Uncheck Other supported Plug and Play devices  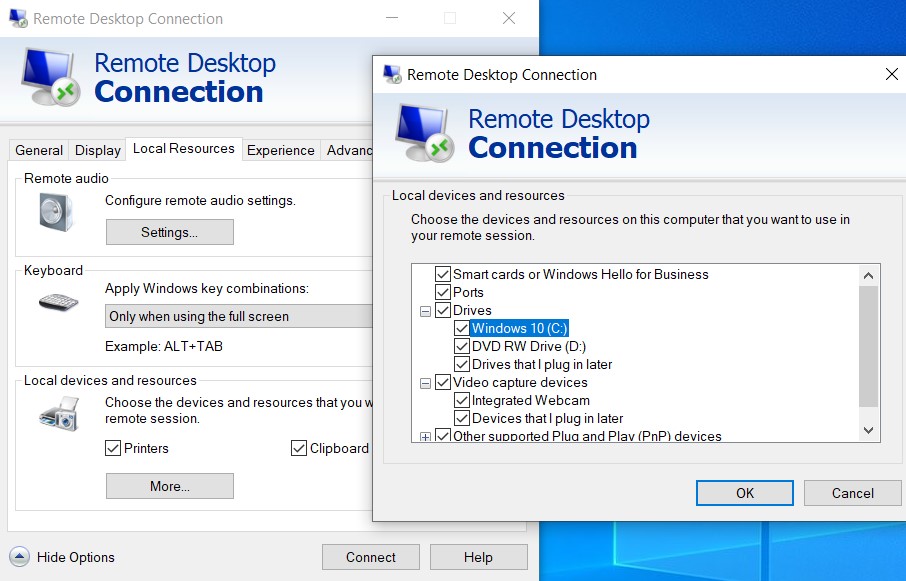coord(443,435)
